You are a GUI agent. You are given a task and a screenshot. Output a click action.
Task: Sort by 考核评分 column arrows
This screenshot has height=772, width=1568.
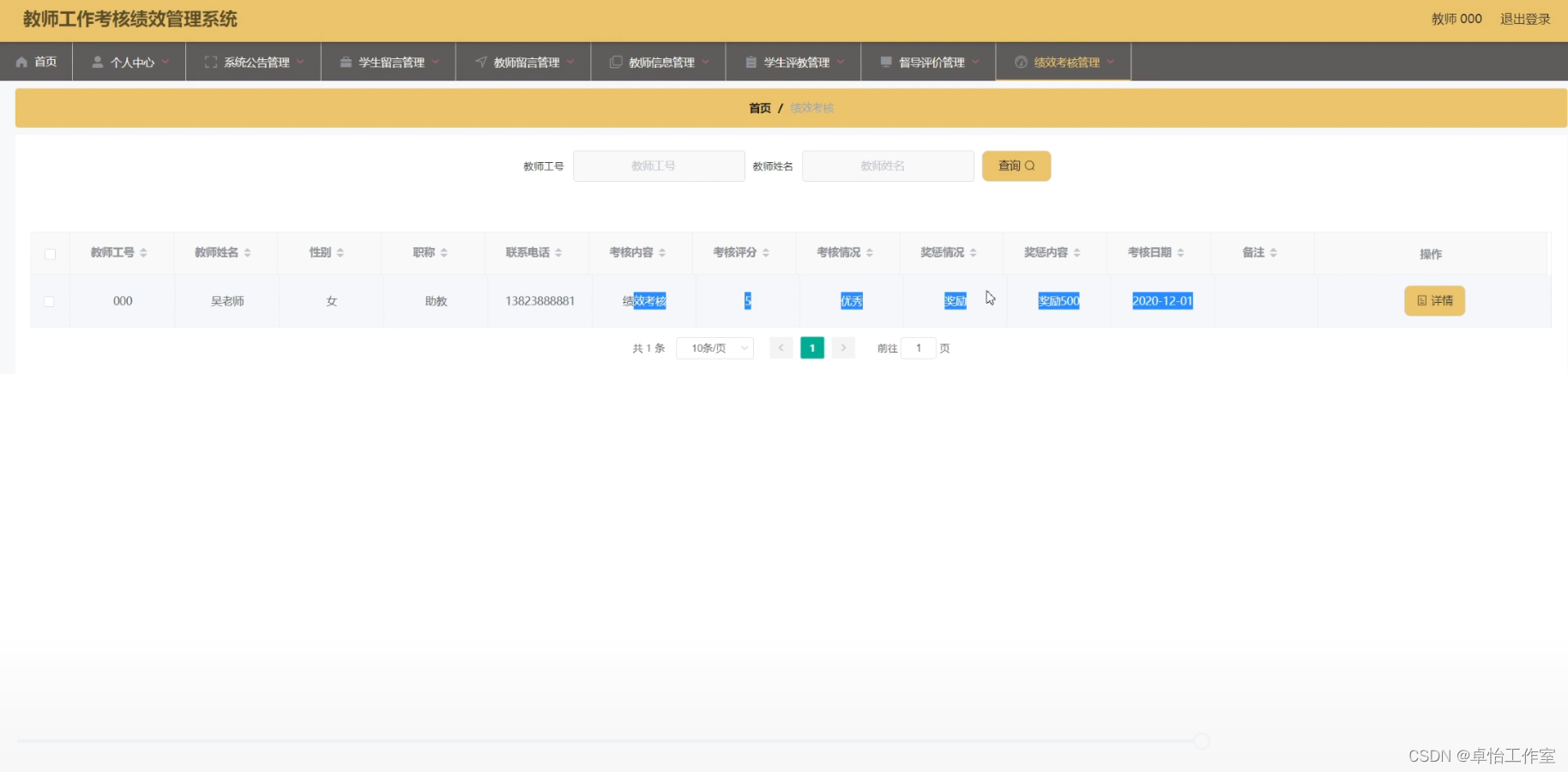coord(766,252)
